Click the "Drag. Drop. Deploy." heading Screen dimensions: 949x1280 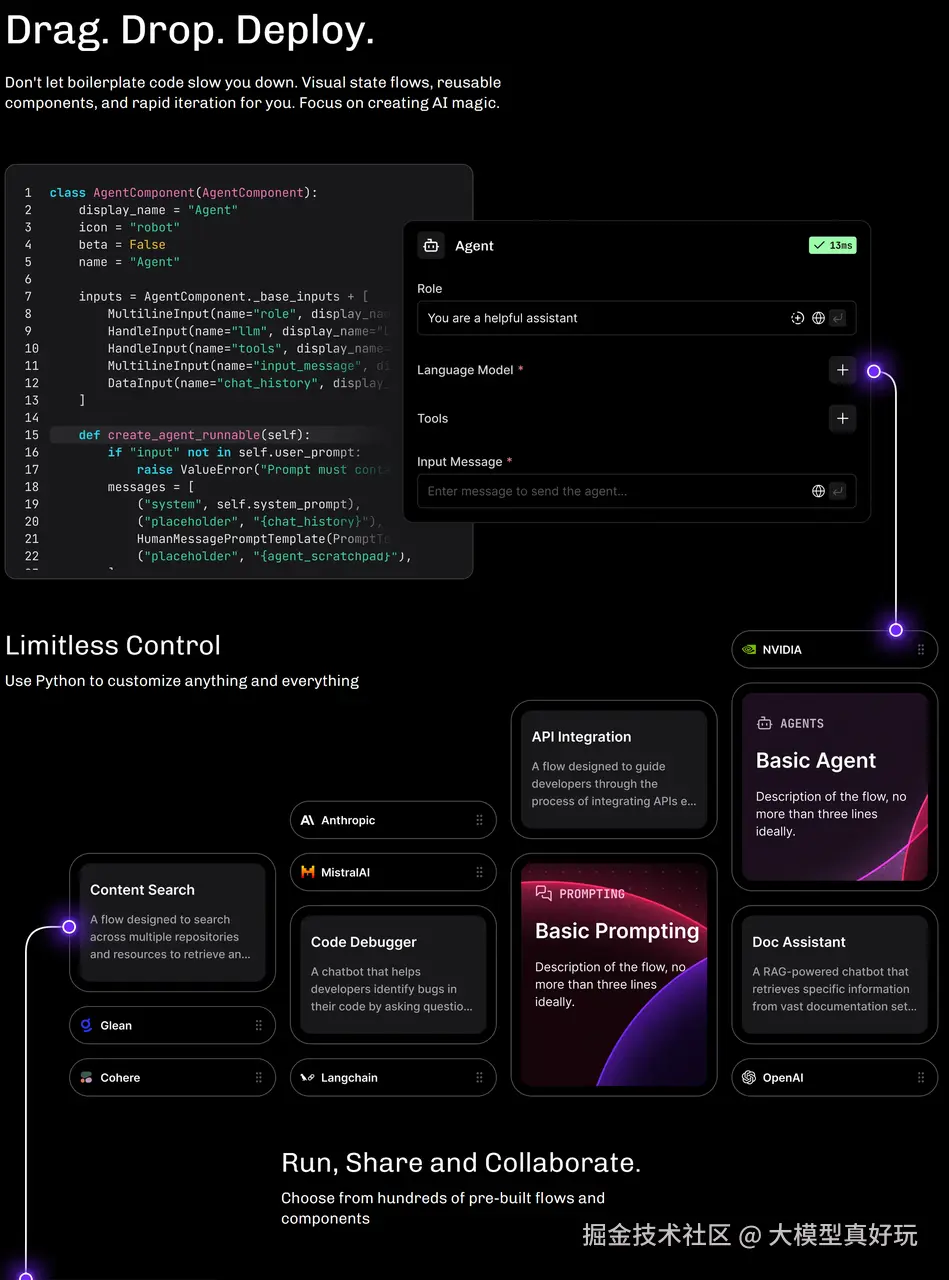point(190,32)
